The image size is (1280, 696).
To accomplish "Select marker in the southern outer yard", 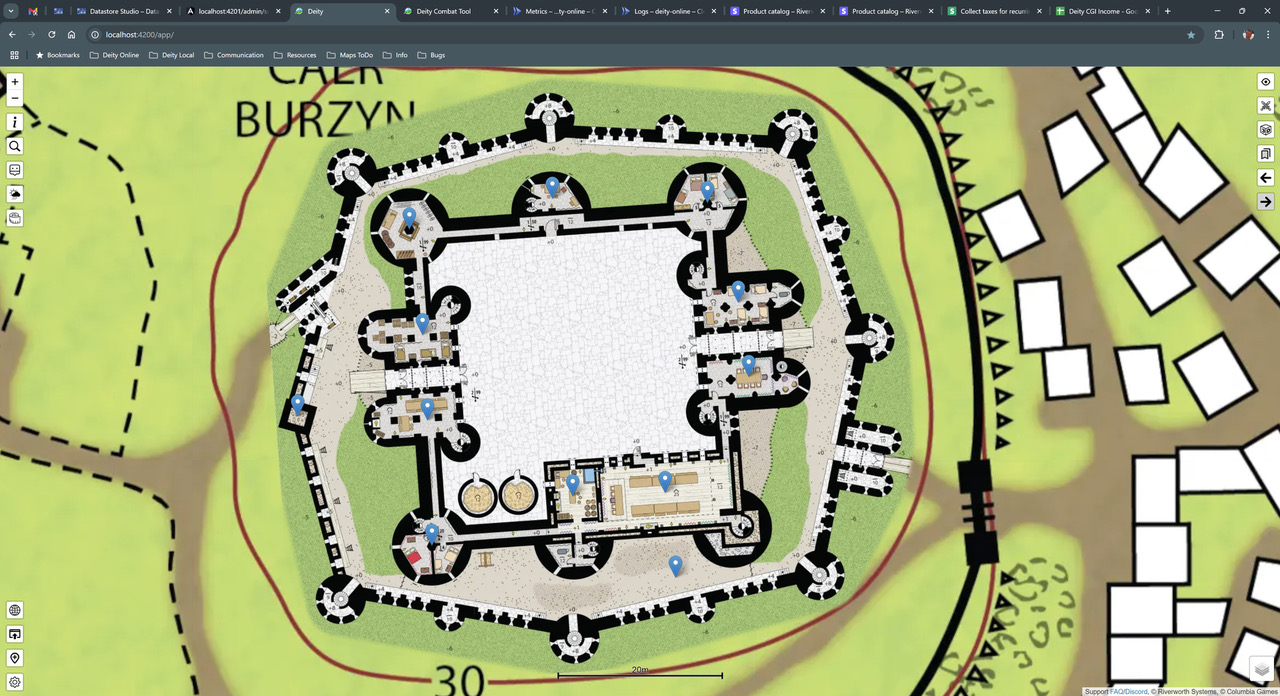I will pyautogui.click(x=675, y=566).
